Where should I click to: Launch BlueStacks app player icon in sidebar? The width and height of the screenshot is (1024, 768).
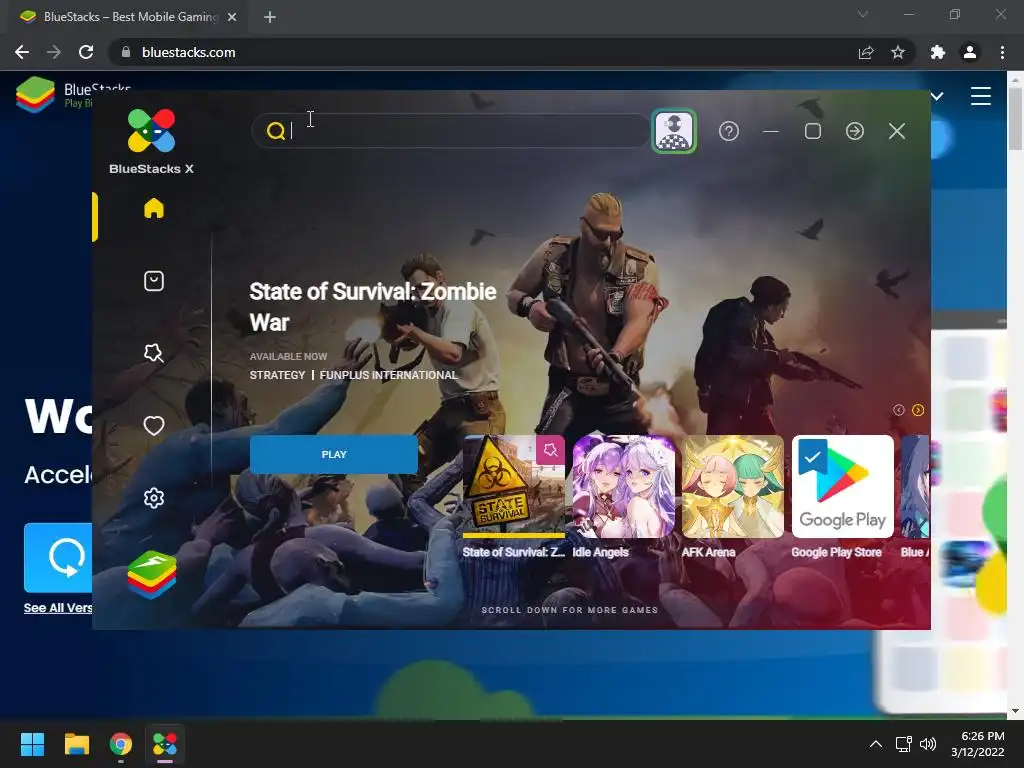point(152,575)
